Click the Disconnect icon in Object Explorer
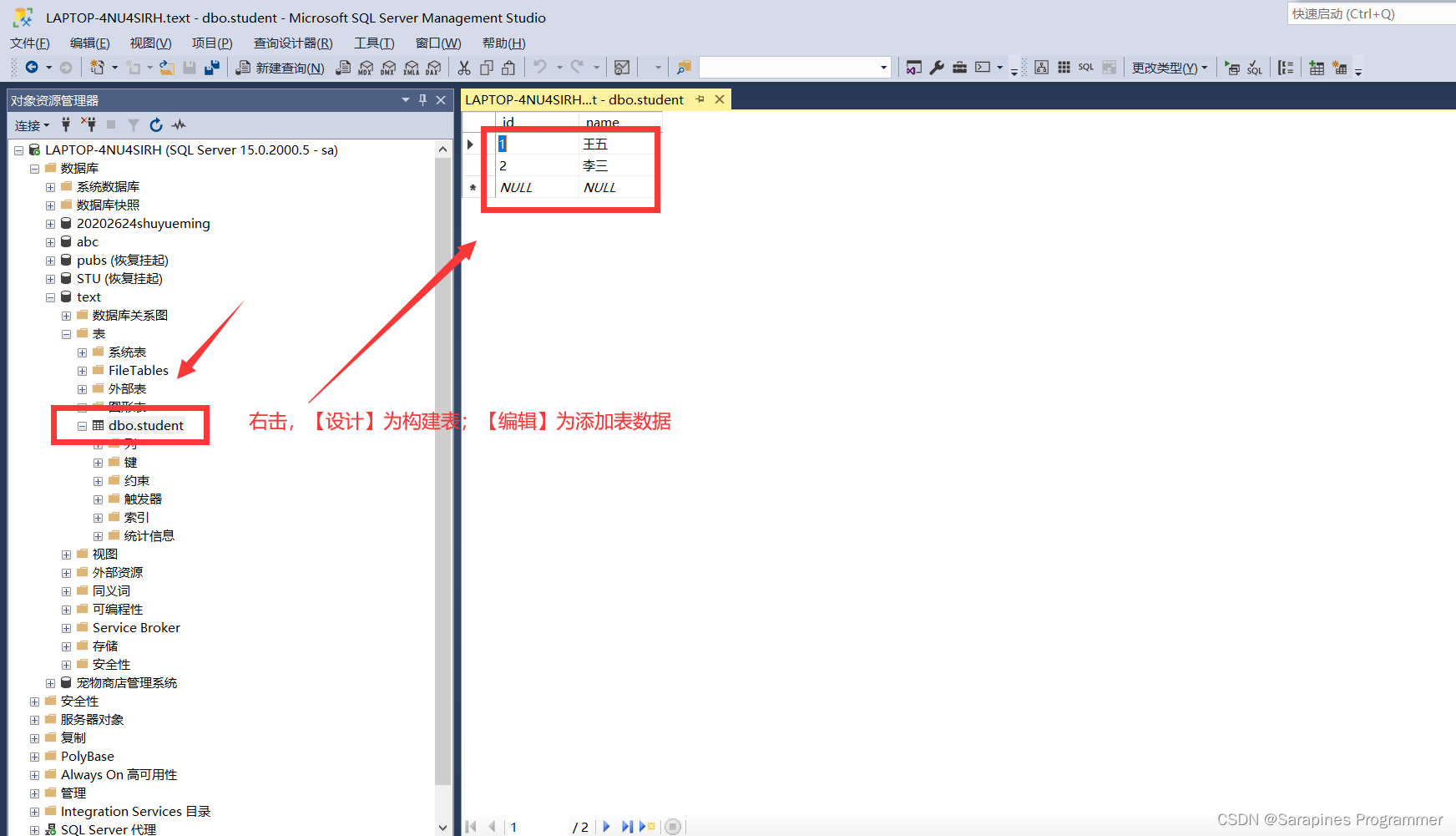Image resolution: width=1456 pixels, height=836 pixels. click(88, 124)
